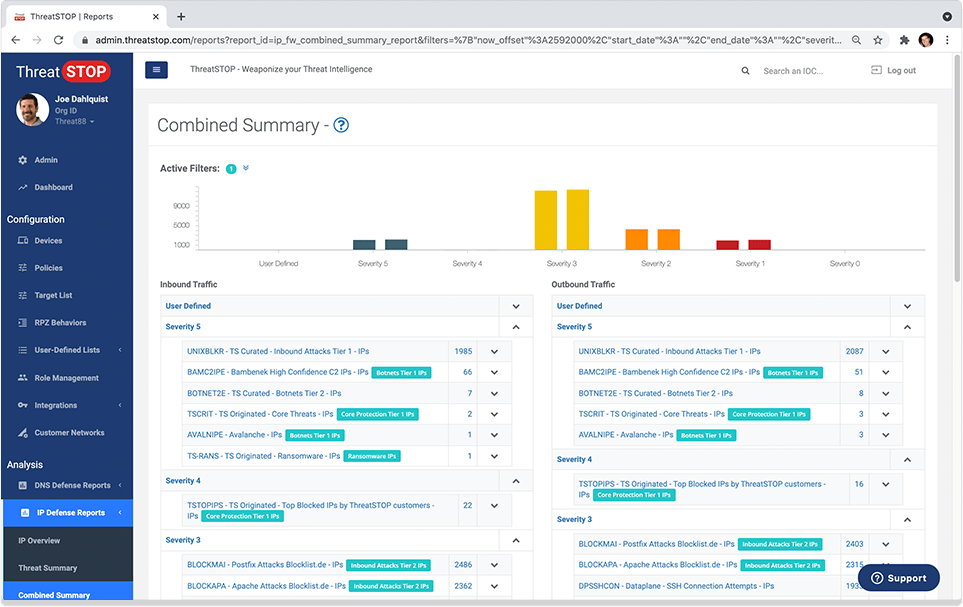Click the first red Severity 1 bar
This screenshot has height=607, width=963.
[728, 245]
